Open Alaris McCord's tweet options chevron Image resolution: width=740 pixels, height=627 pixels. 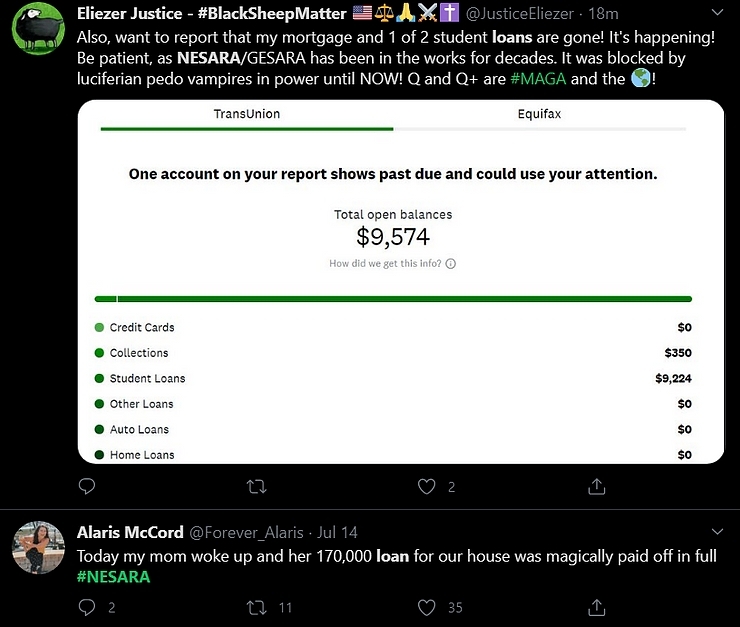click(717, 532)
